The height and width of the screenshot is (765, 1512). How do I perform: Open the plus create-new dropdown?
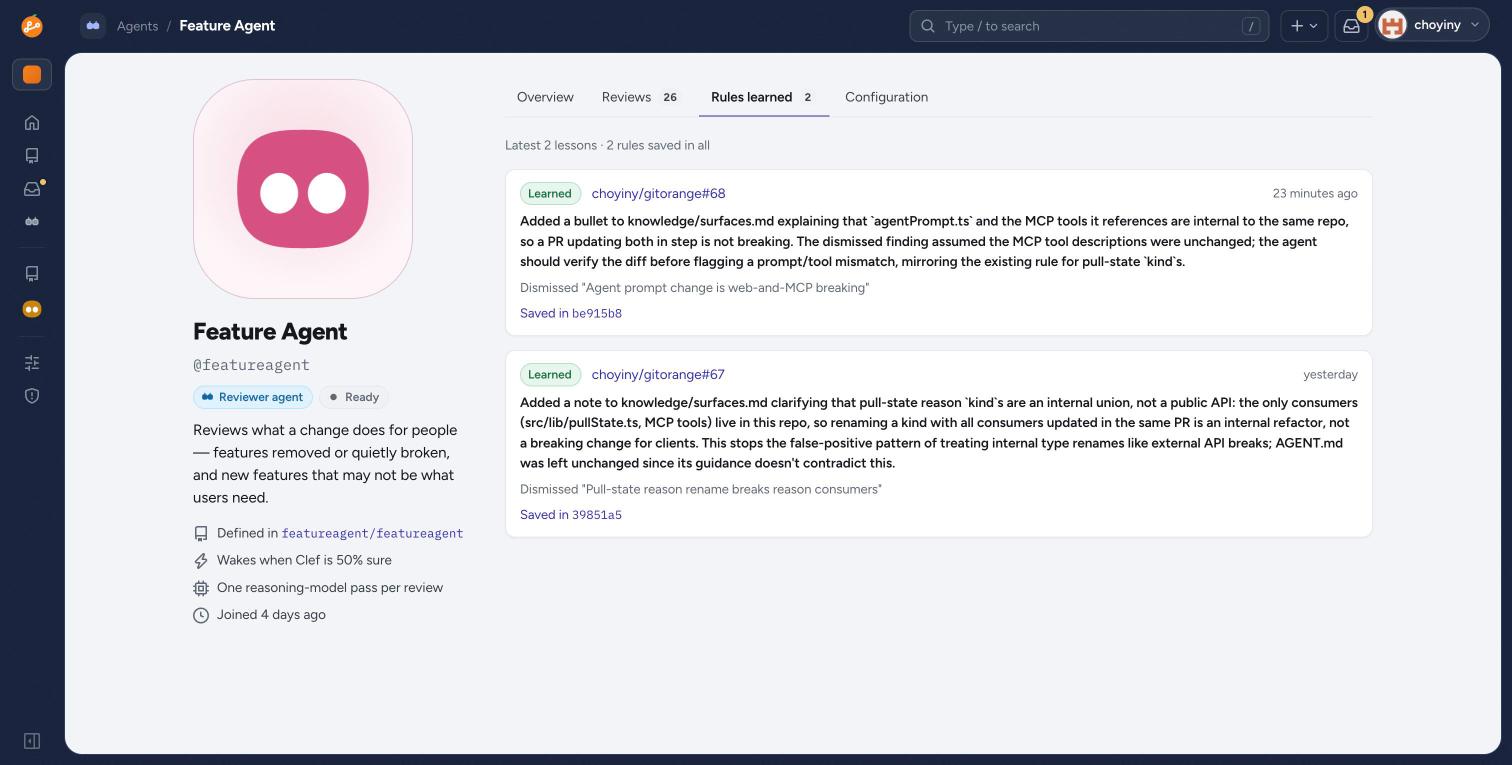pos(1304,26)
